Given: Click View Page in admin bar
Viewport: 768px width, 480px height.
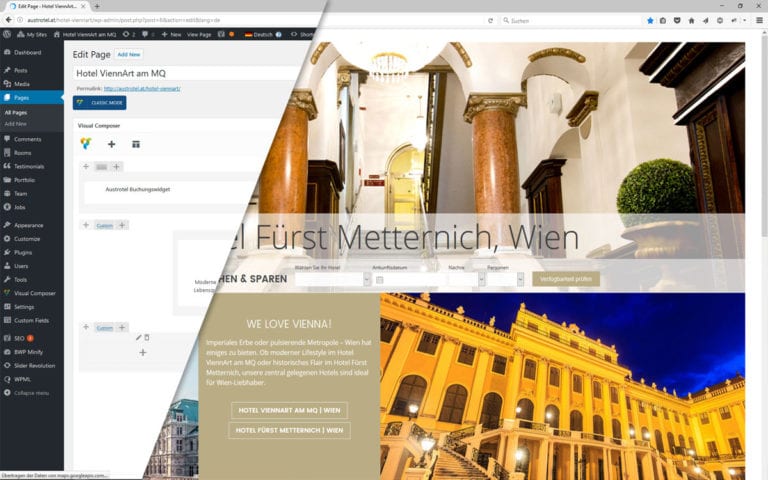Looking at the screenshot, I should pos(199,35).
